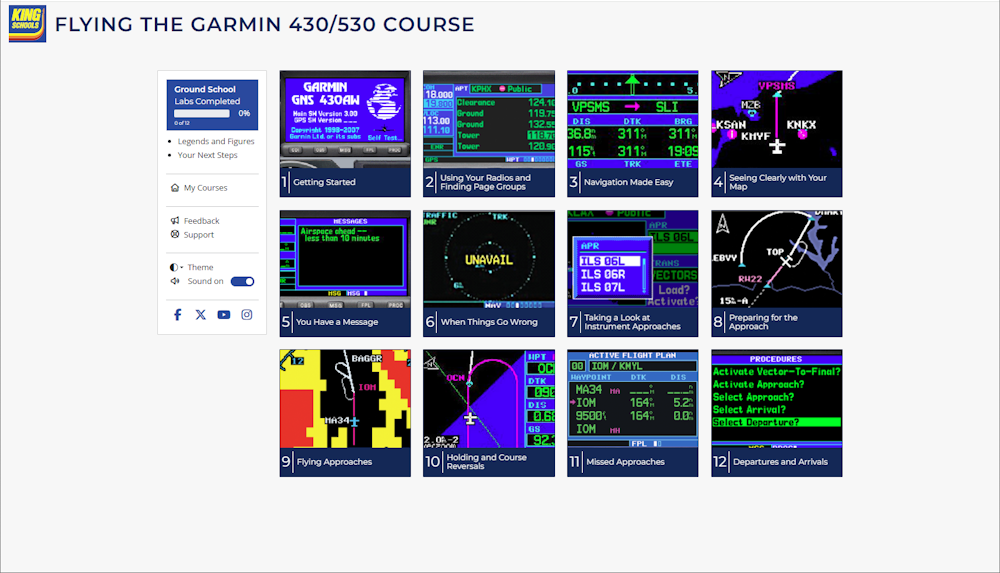The height and width of the screenshot is (573, 1000).
Task: Click the megaphone icon next to Feedback
Action: click(175, 221)
